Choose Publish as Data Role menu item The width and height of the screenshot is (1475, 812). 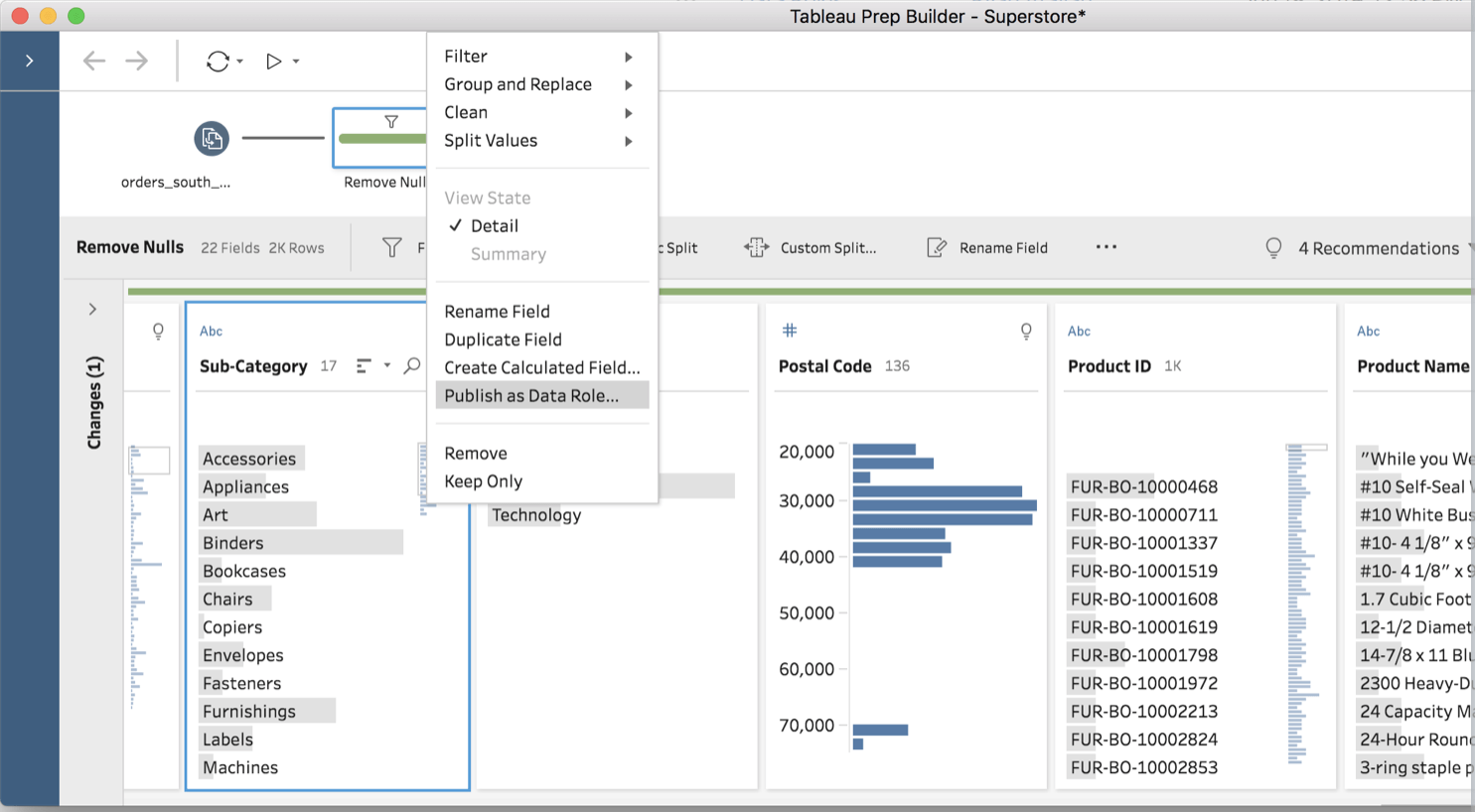click(x=531, y=396)
